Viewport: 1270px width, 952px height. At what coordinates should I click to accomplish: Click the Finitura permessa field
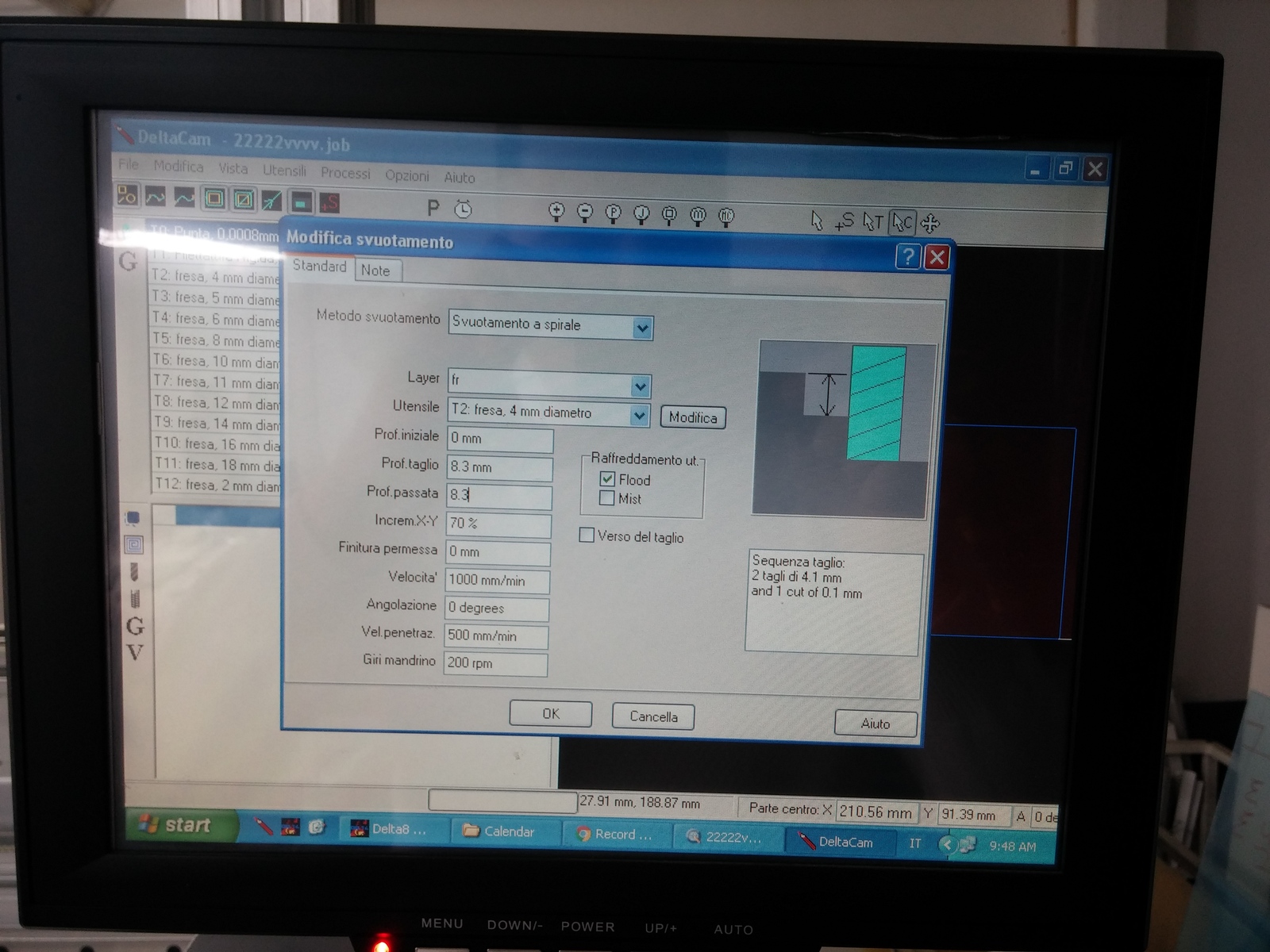(498, 552)
